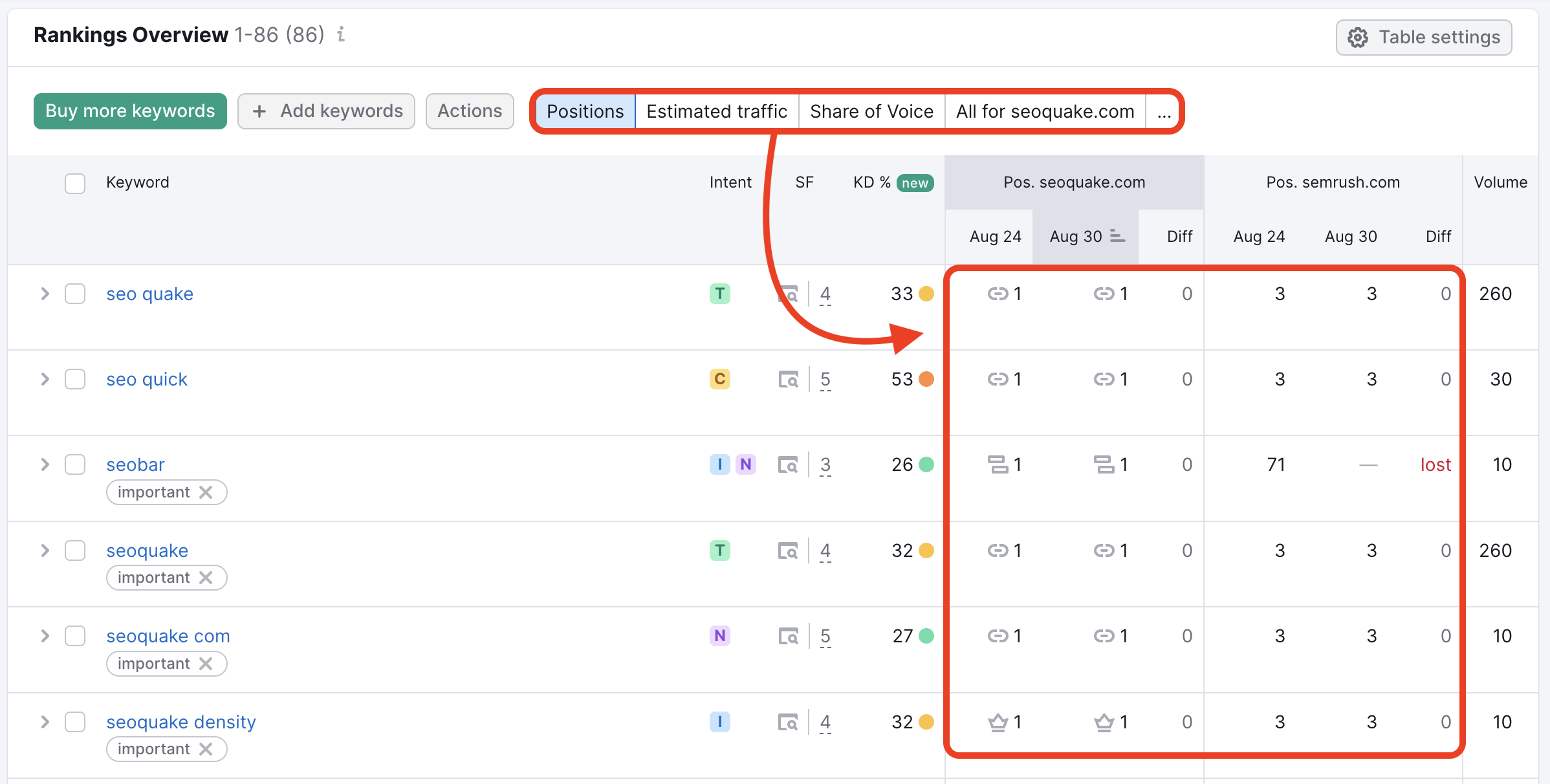The height and width of the screenshot is (784, 1550).
Task: View SERP icon for seoquake com
Action: click(789, 636)
